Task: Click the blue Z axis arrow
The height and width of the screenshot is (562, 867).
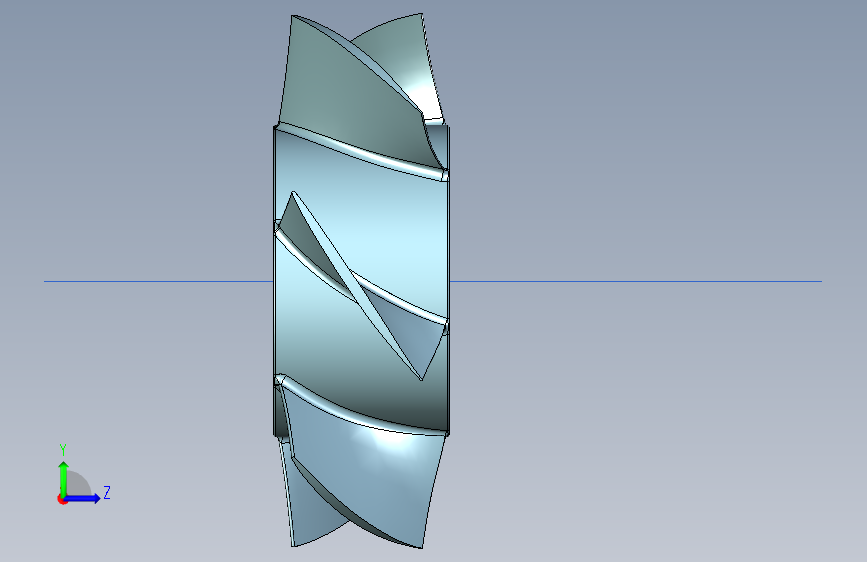Action: click(83, 498)
